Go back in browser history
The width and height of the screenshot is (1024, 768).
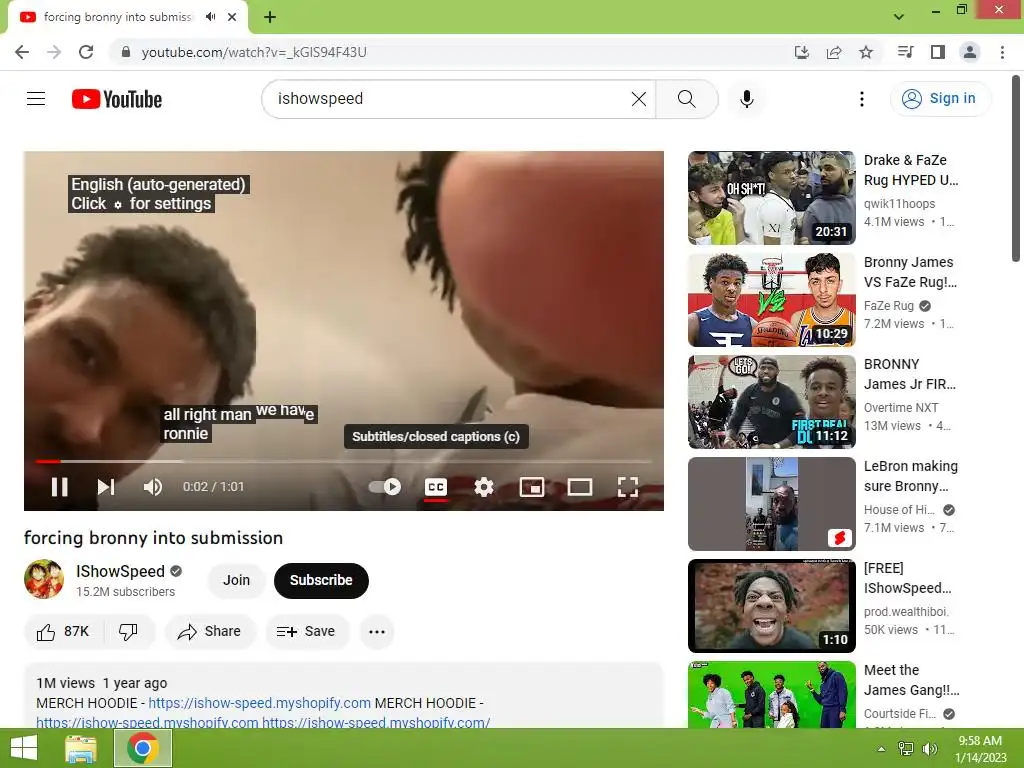pyautogui.click(x=22, y=52)
